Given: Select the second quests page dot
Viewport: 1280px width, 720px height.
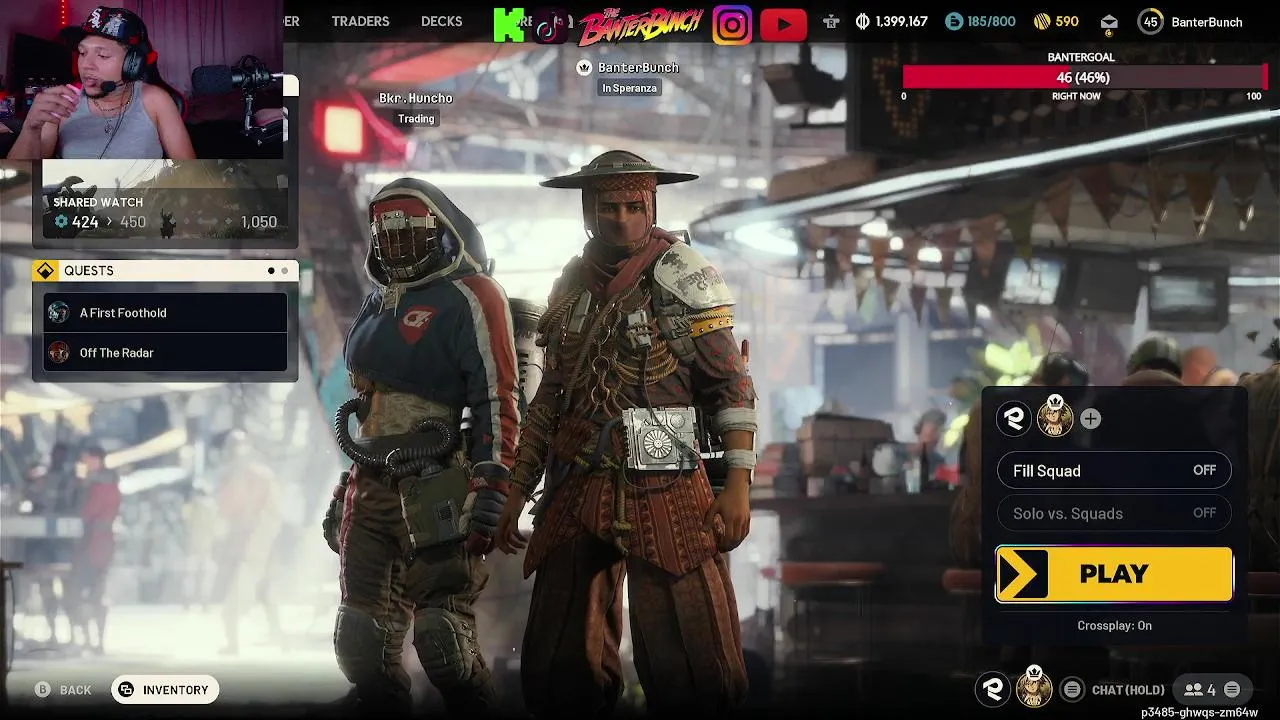Looking at the screenshot, I should (x=285, y=271).
